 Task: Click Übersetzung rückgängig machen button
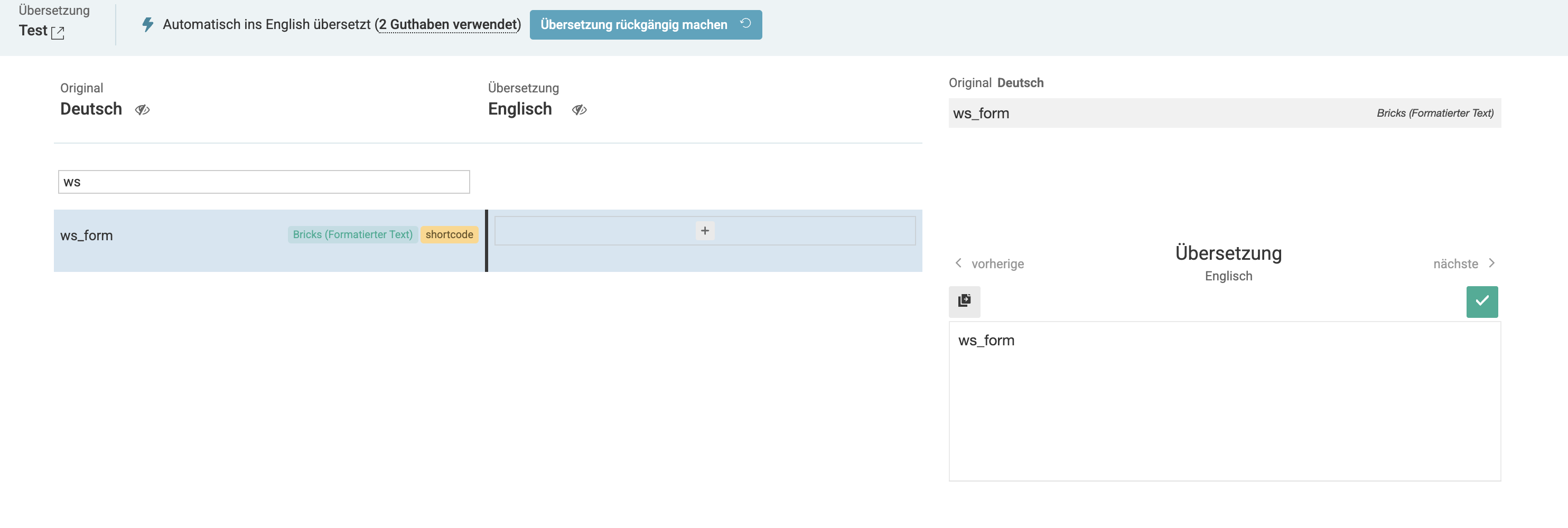pyautogui.click(x=645, y=24)
